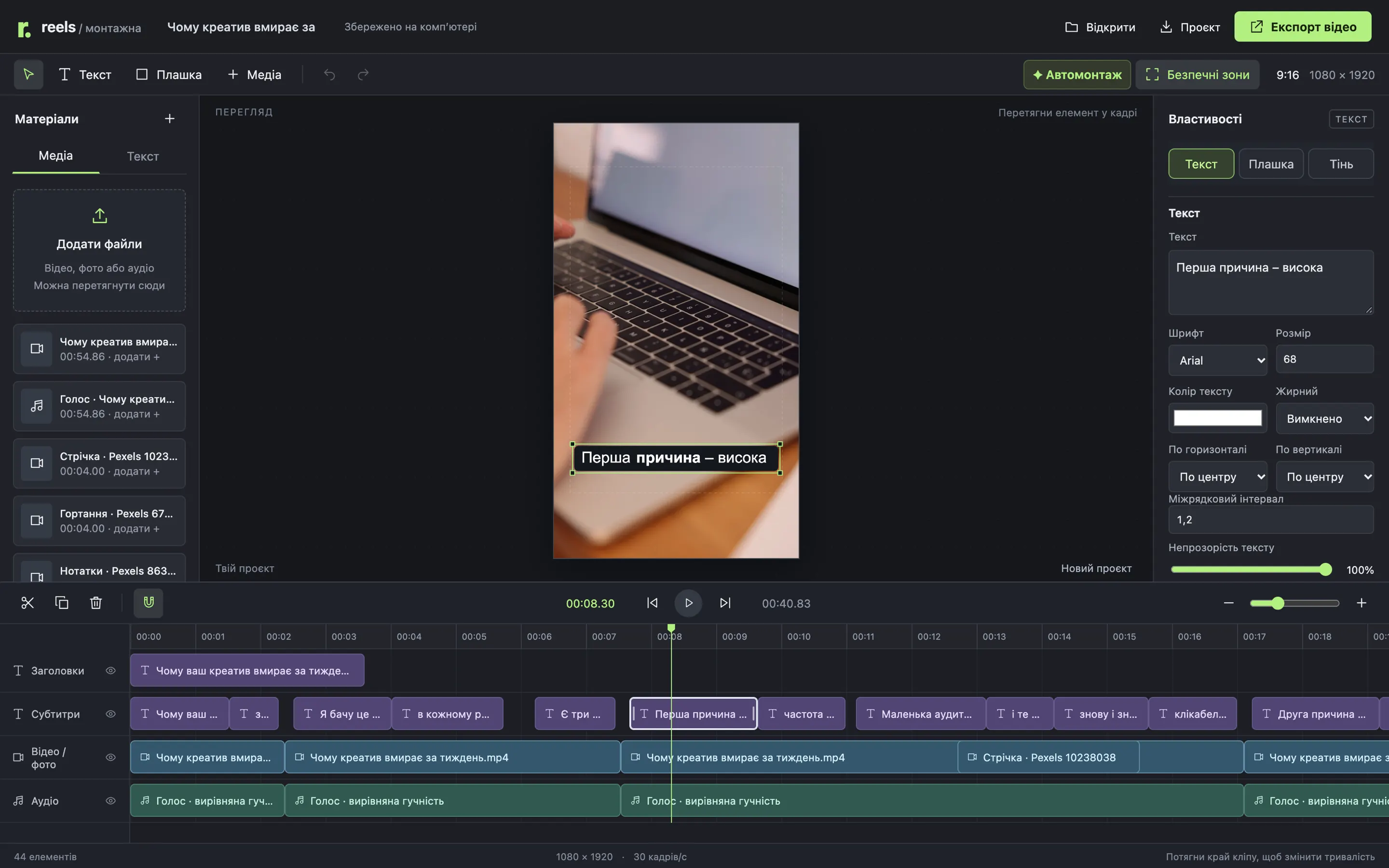Open the Шрифт Arial dropdown
The width and height of the screenshot is (1389, 868).
point(1217,361)
